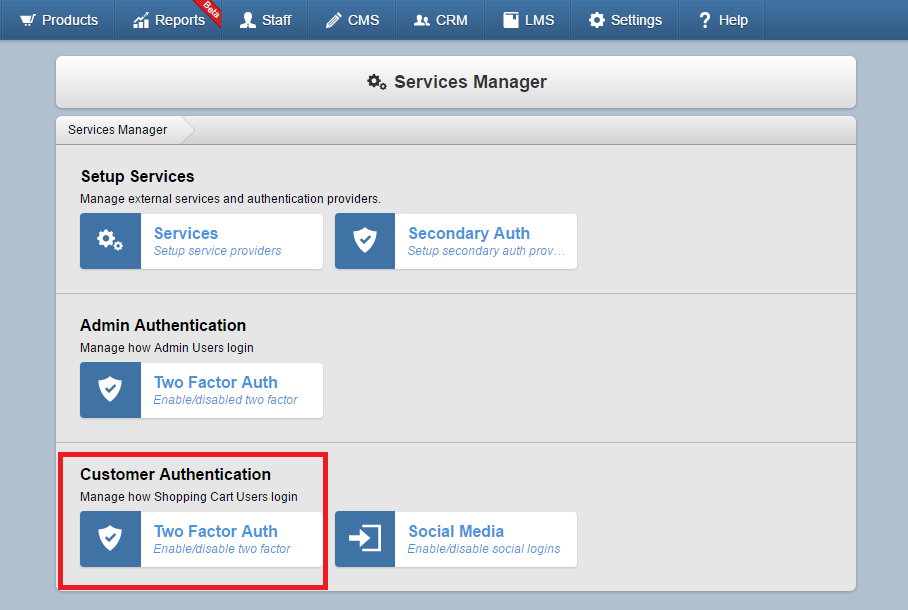The width and height of the screenshot is (908, 610).
Task: Click the 'Admin Authentication' heading
Action: click(x=163, y=325)
